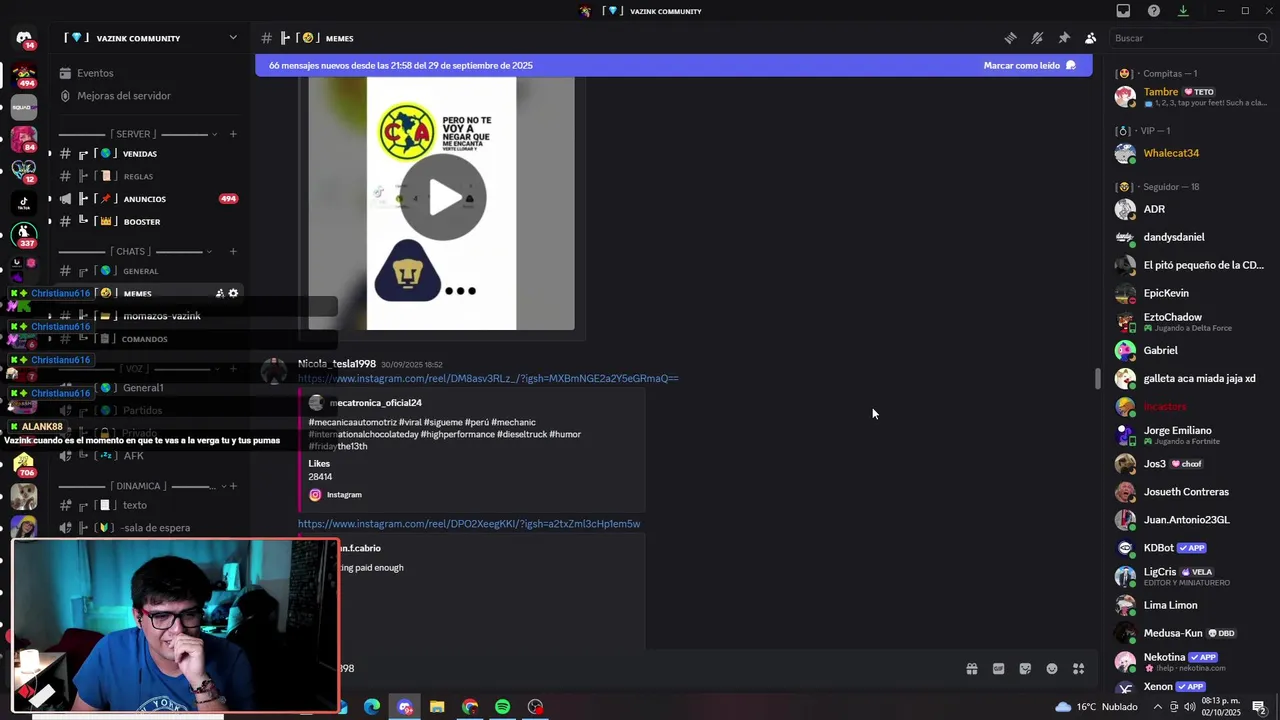The image size is (1280, 720).
Task: Click create invite icon on MEMES channel
Action: pos(219,293)
